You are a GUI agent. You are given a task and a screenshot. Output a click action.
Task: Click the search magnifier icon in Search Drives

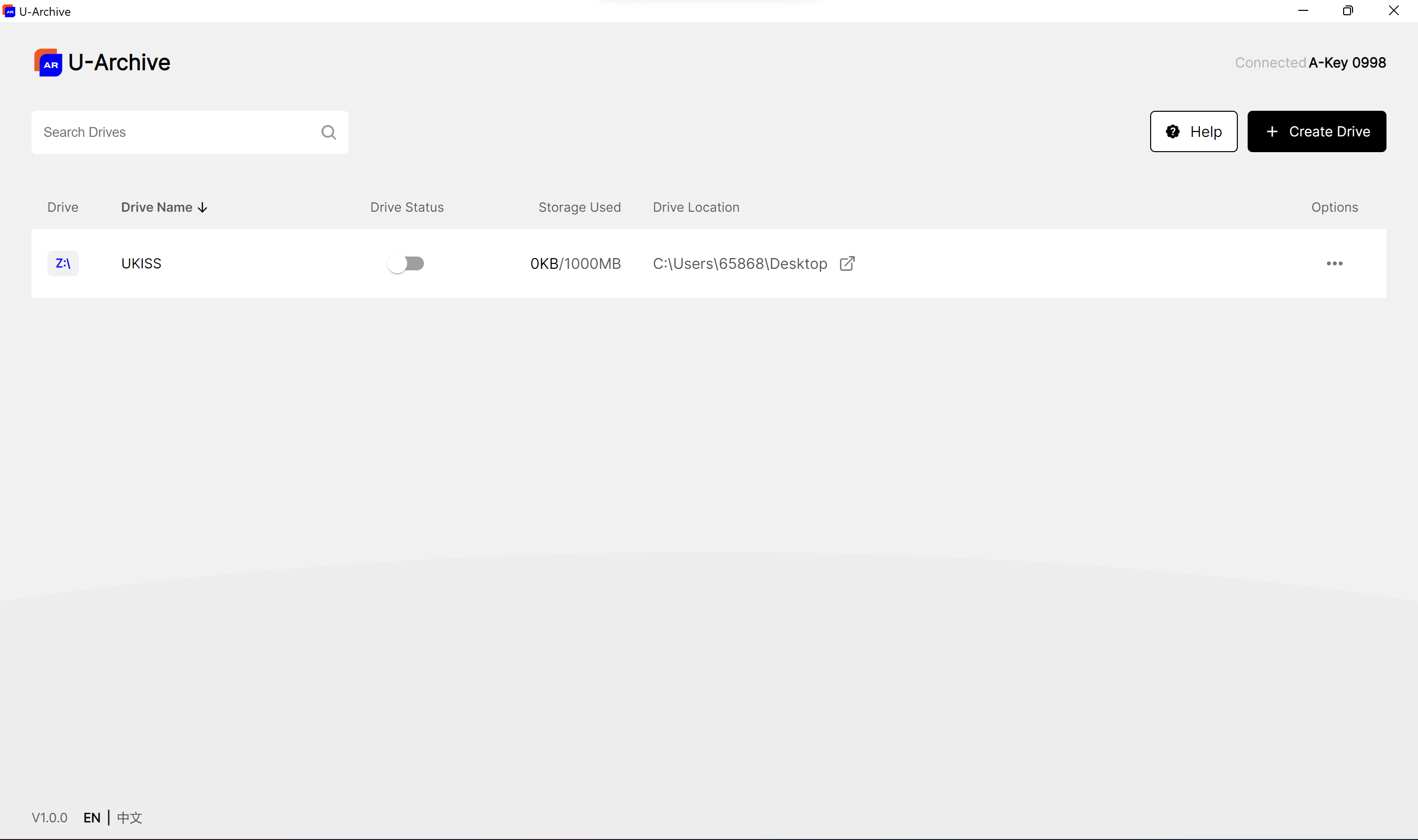pyautogui.click(x=328, y=132)
